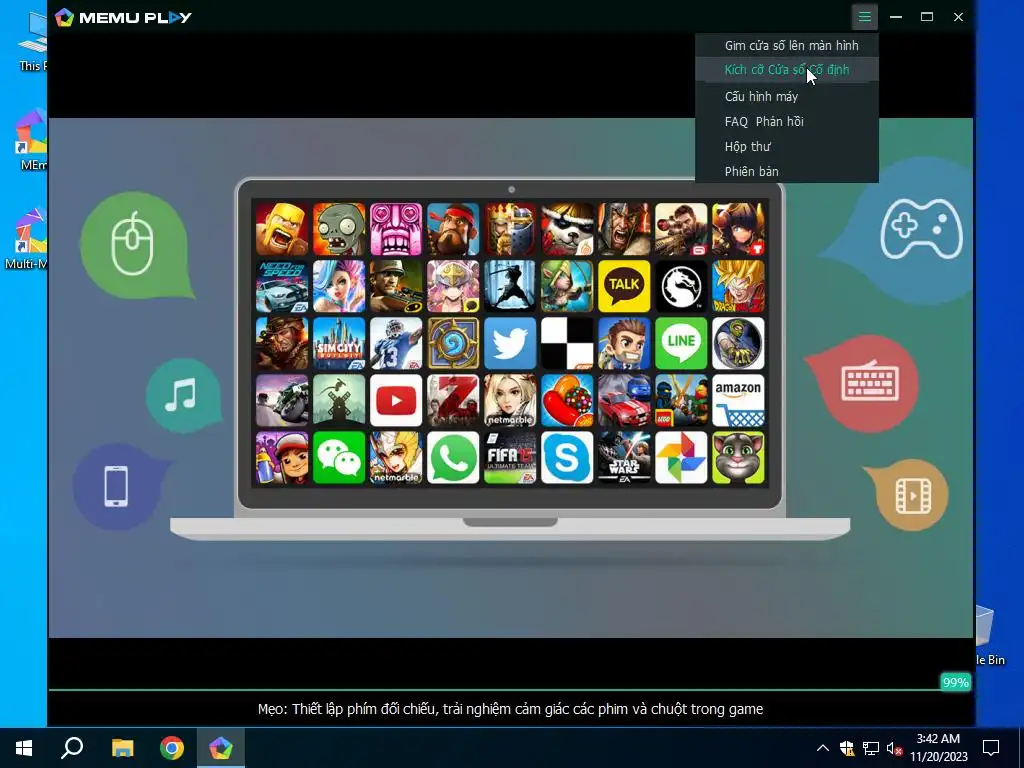Click the network tray icon
The width and height of the screenshot is (1024, 768).
click(x=871, y=748)
